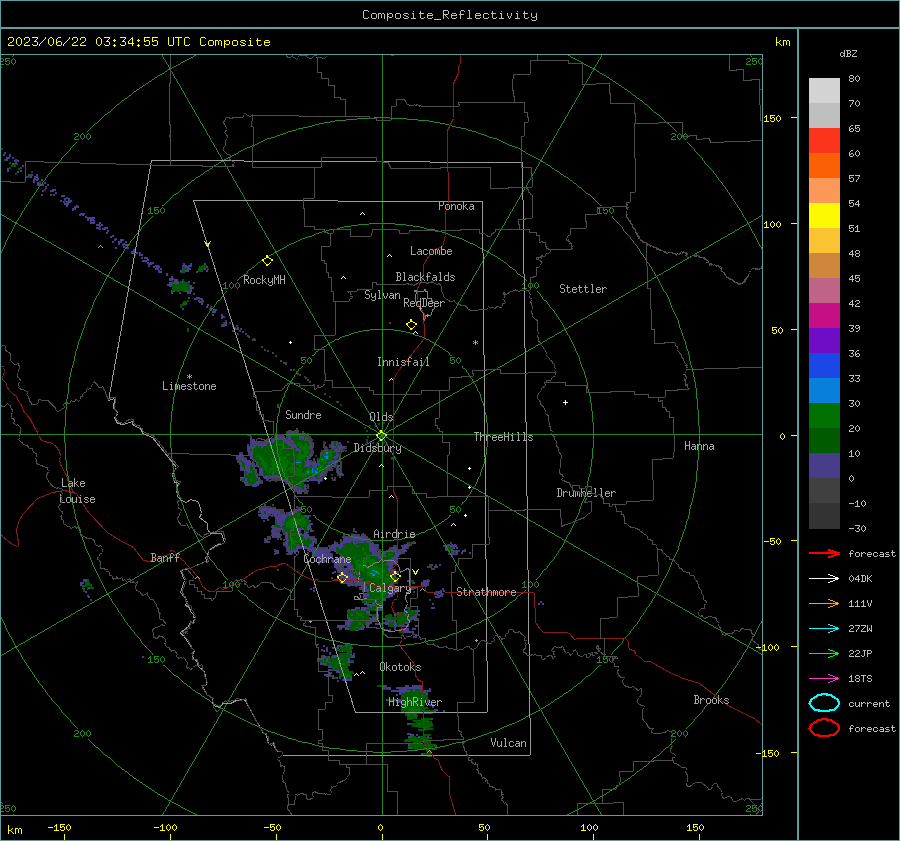Click the yellow radar center diamond at Olds

382,435
